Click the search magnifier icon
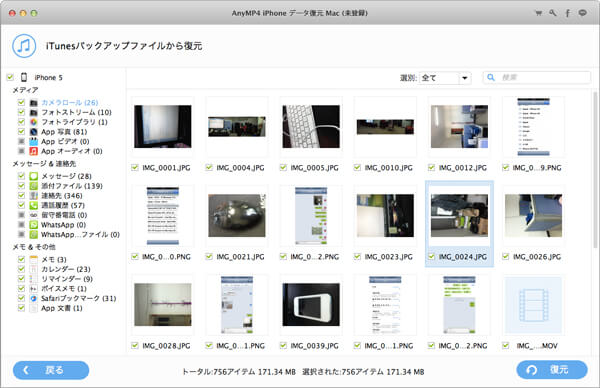Viewport: 600px width, 388px height. [x=491, y=78]
